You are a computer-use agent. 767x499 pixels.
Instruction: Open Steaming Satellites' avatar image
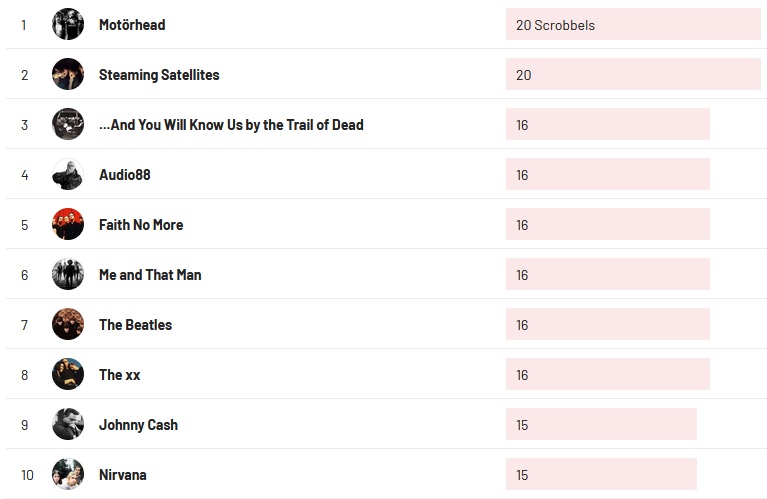coord(68,74)
